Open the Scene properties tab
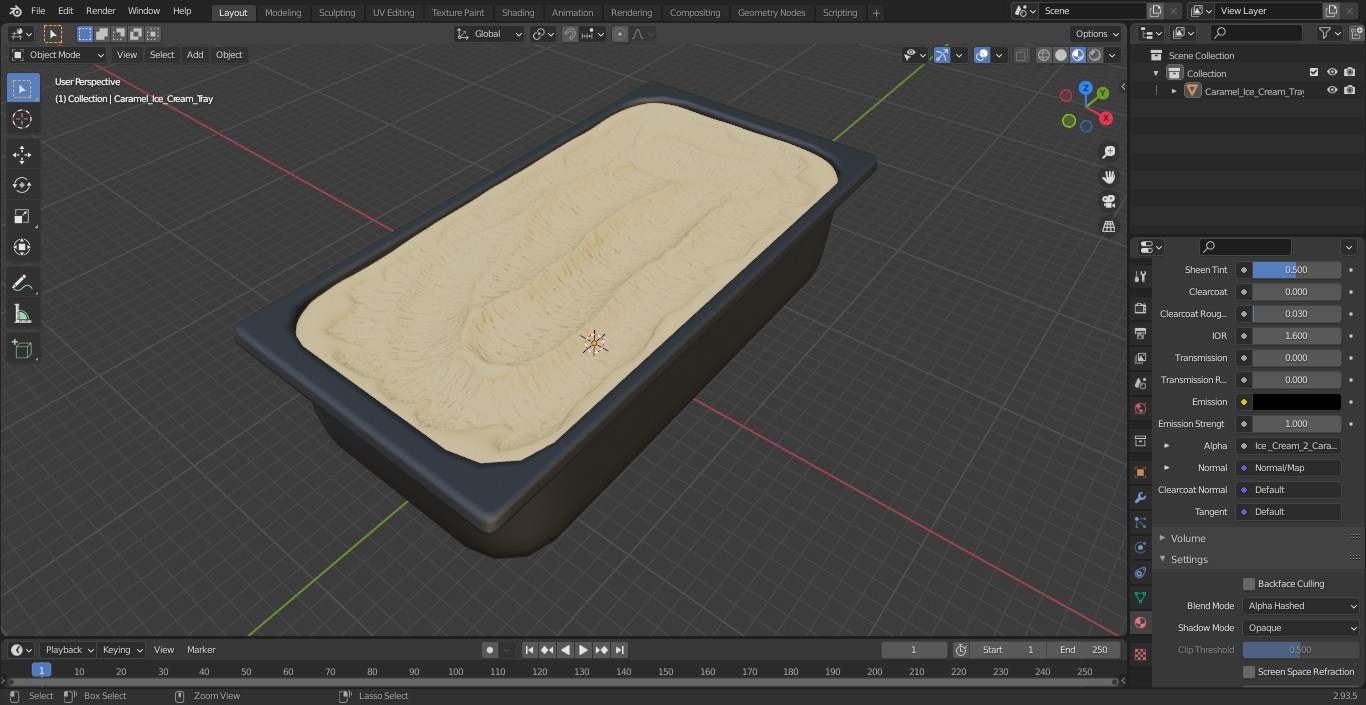The width and height of the screenshot is (1366, 705). pyautogui.click(x=1140, y=383)
